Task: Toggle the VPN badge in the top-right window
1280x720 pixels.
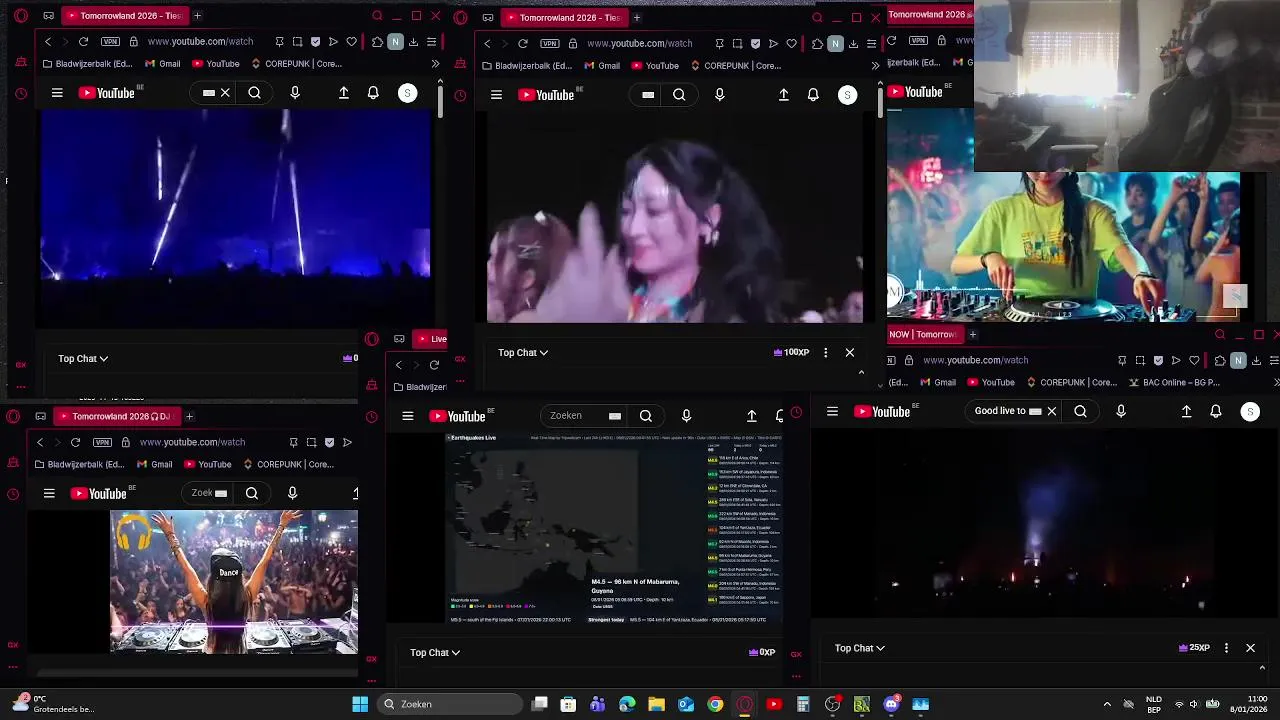Action: click(918, 41)
